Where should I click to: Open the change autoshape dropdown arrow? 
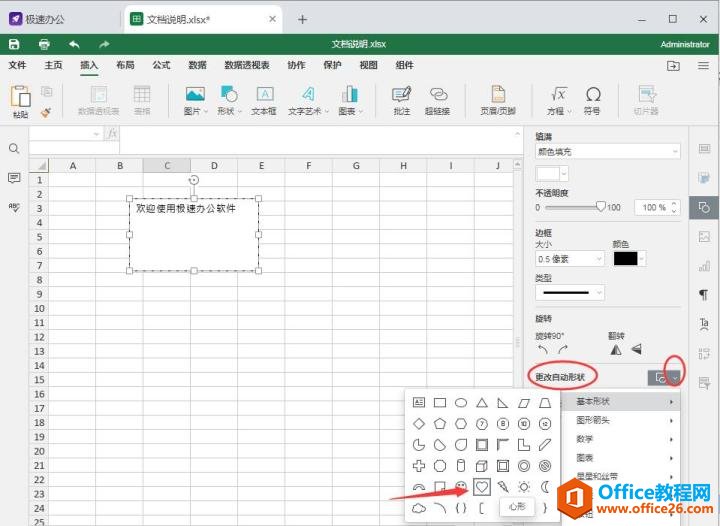click(675, 378)
